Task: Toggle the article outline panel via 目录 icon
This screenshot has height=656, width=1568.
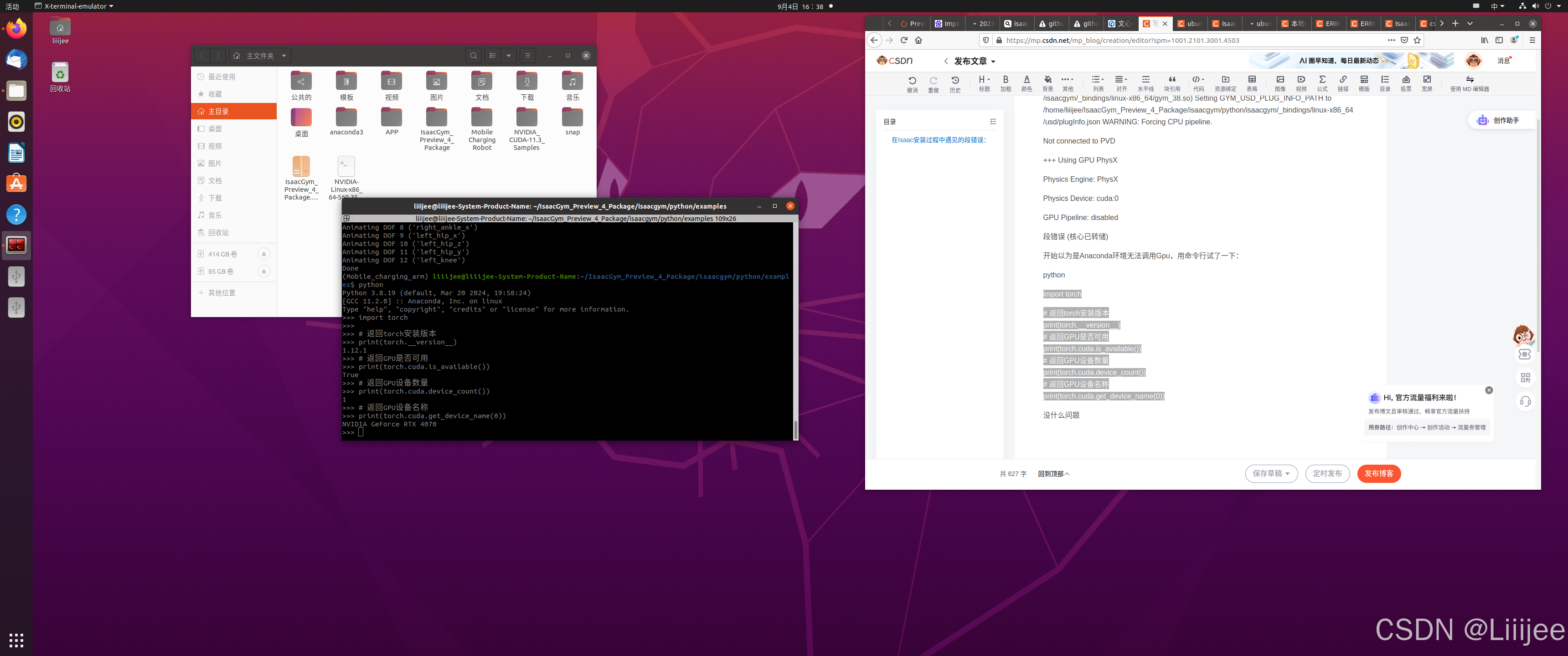Action: click(x=1385, y=82)
